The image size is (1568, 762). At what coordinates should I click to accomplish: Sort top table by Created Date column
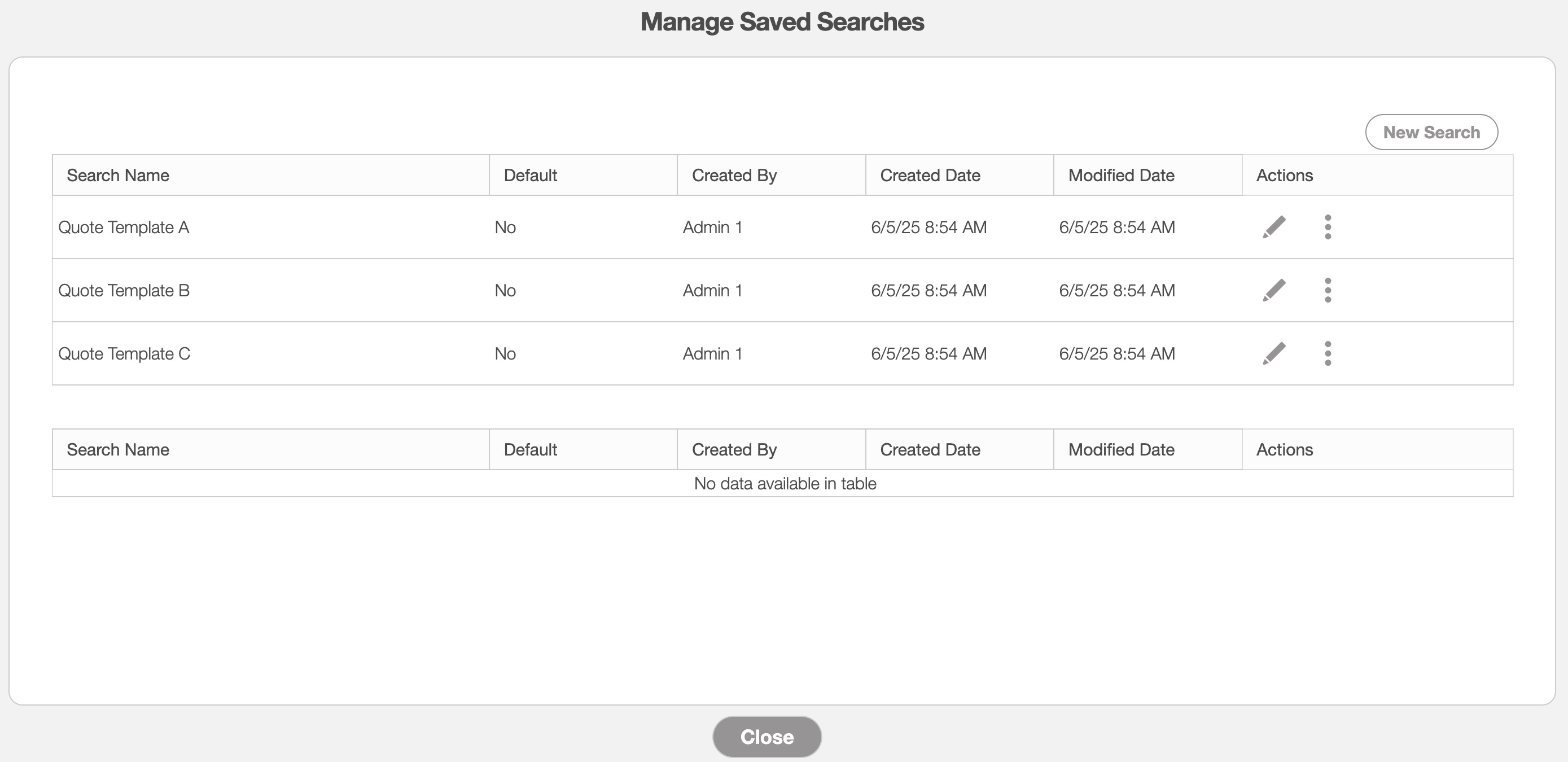coord(930,176)
